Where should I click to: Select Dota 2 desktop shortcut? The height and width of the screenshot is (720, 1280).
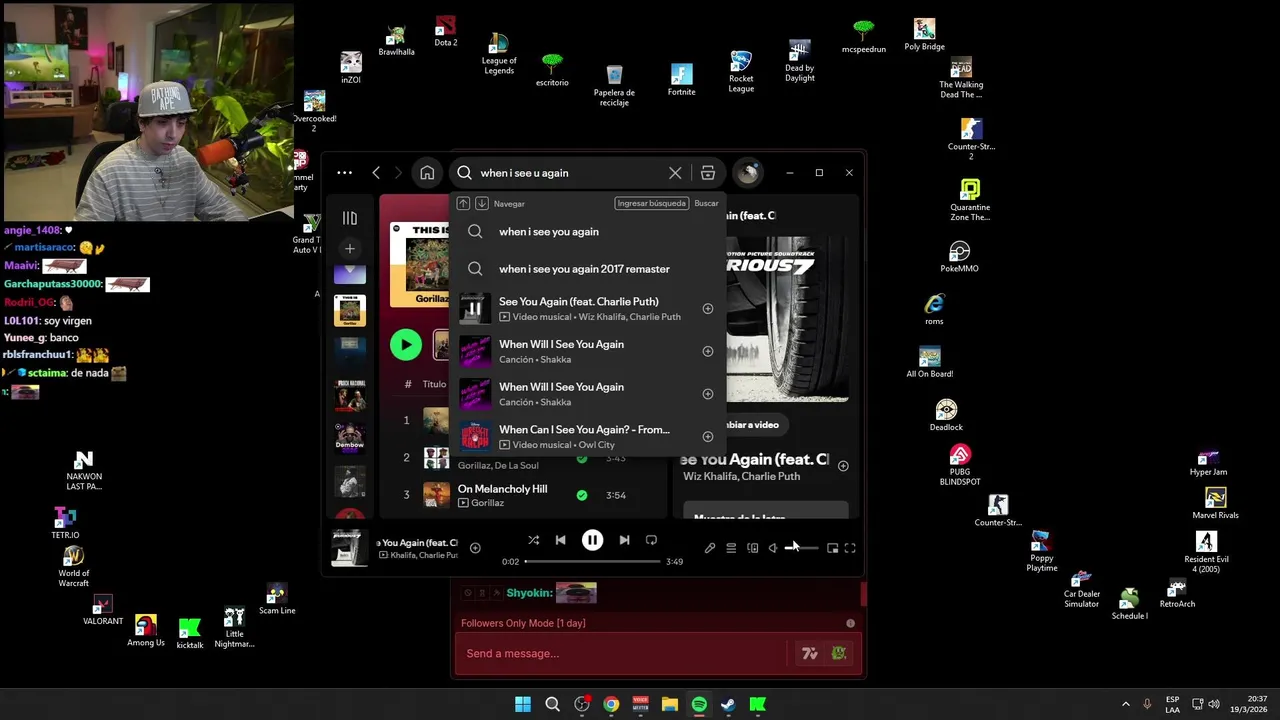tap(446, 31)
